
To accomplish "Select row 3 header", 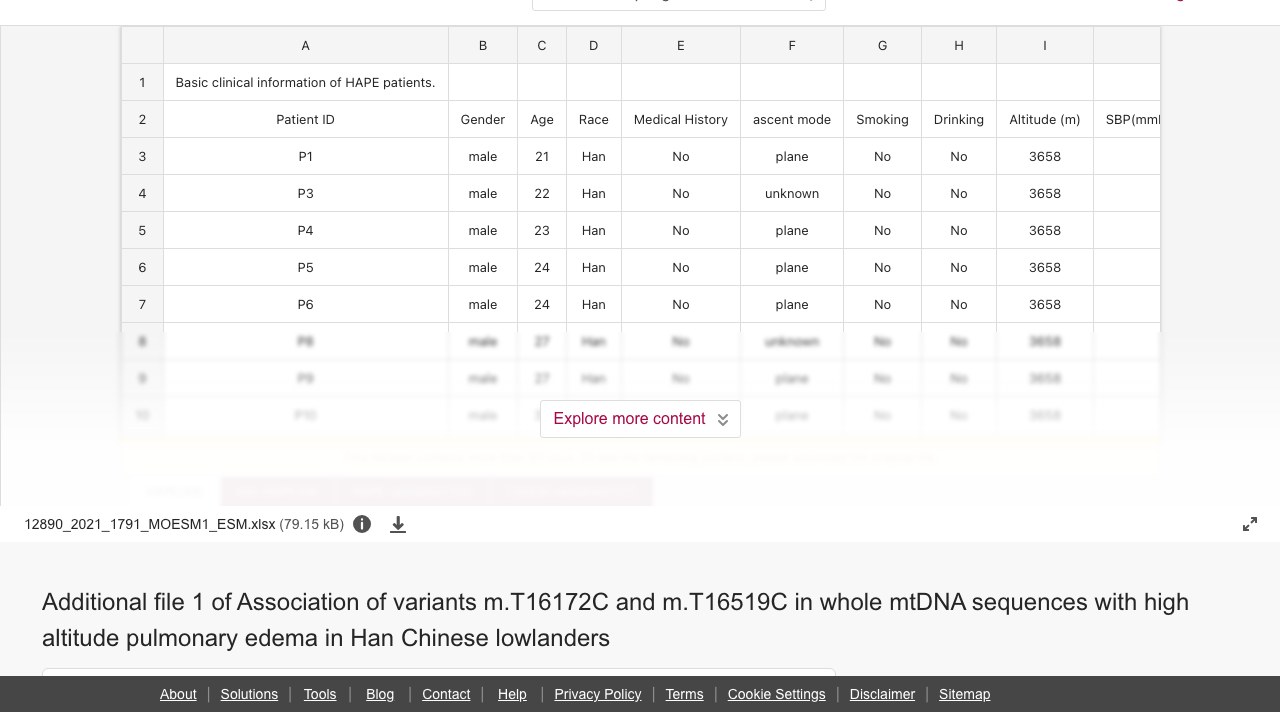I will point(142,156).
